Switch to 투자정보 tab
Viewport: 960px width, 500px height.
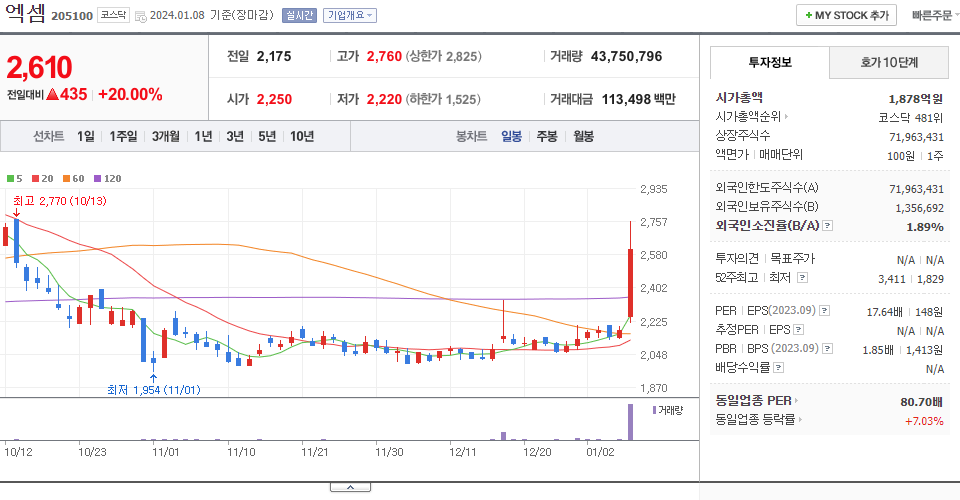coord(770,62)
